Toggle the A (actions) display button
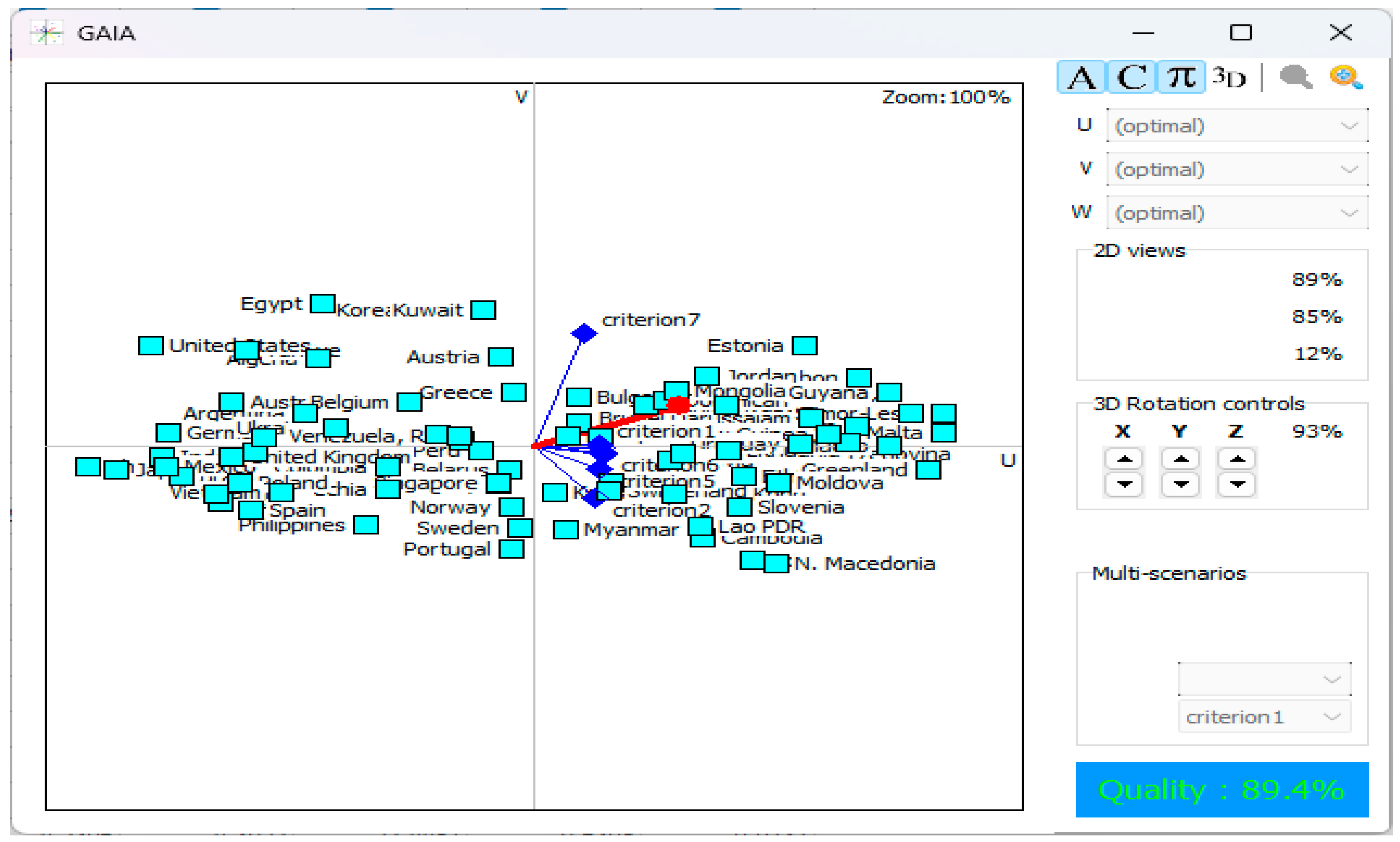This screenshot has height=842, width=1400. coord(1081,77)
